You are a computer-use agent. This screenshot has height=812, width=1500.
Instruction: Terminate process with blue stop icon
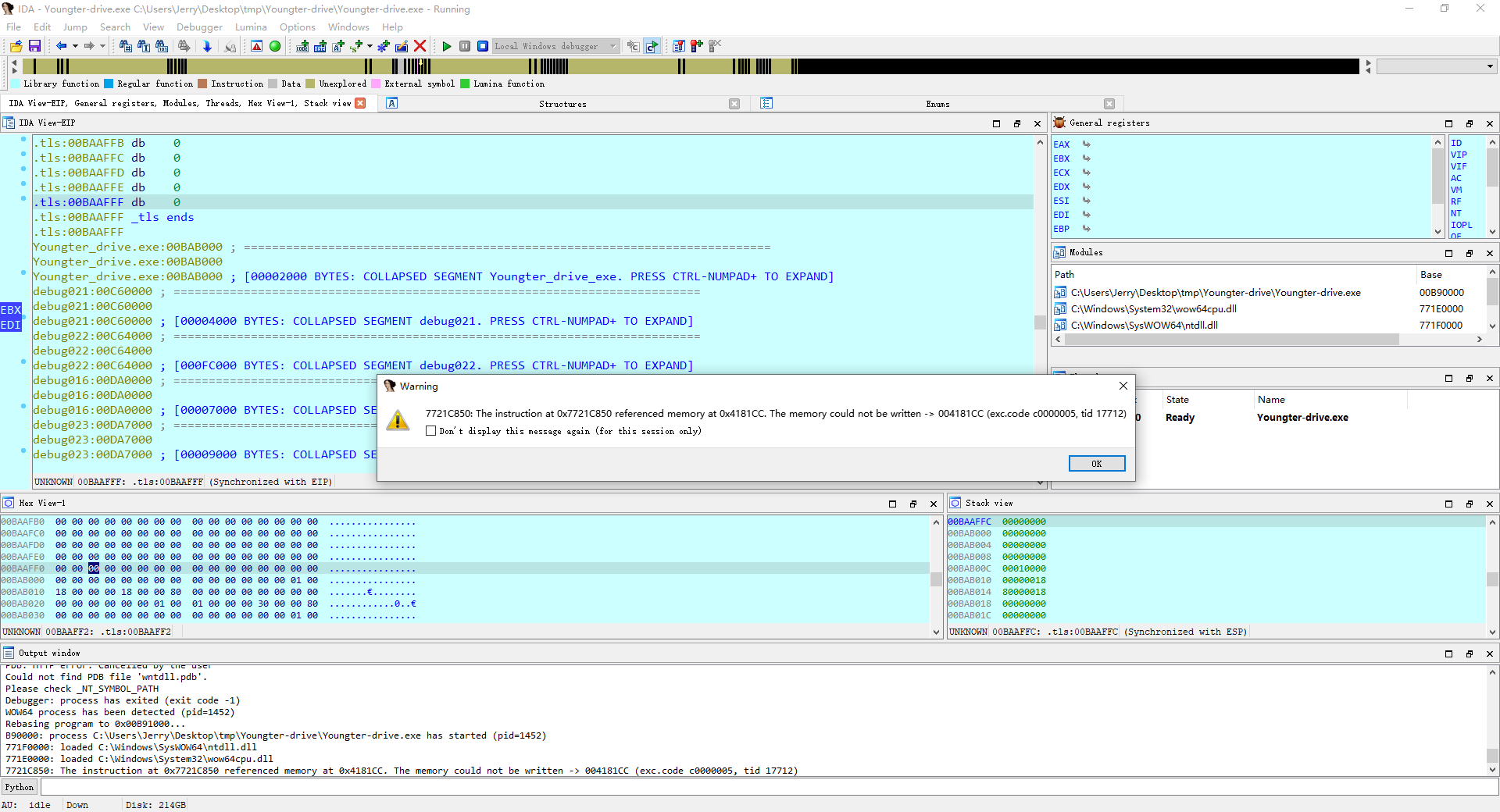click(483, 46)
